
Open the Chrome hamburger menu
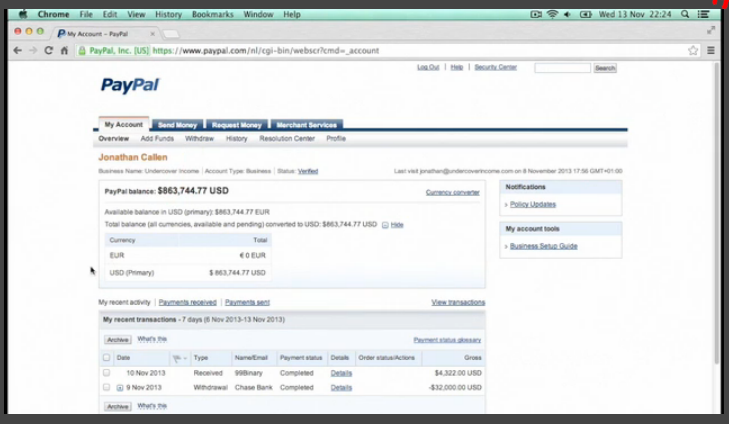point(711,50)
